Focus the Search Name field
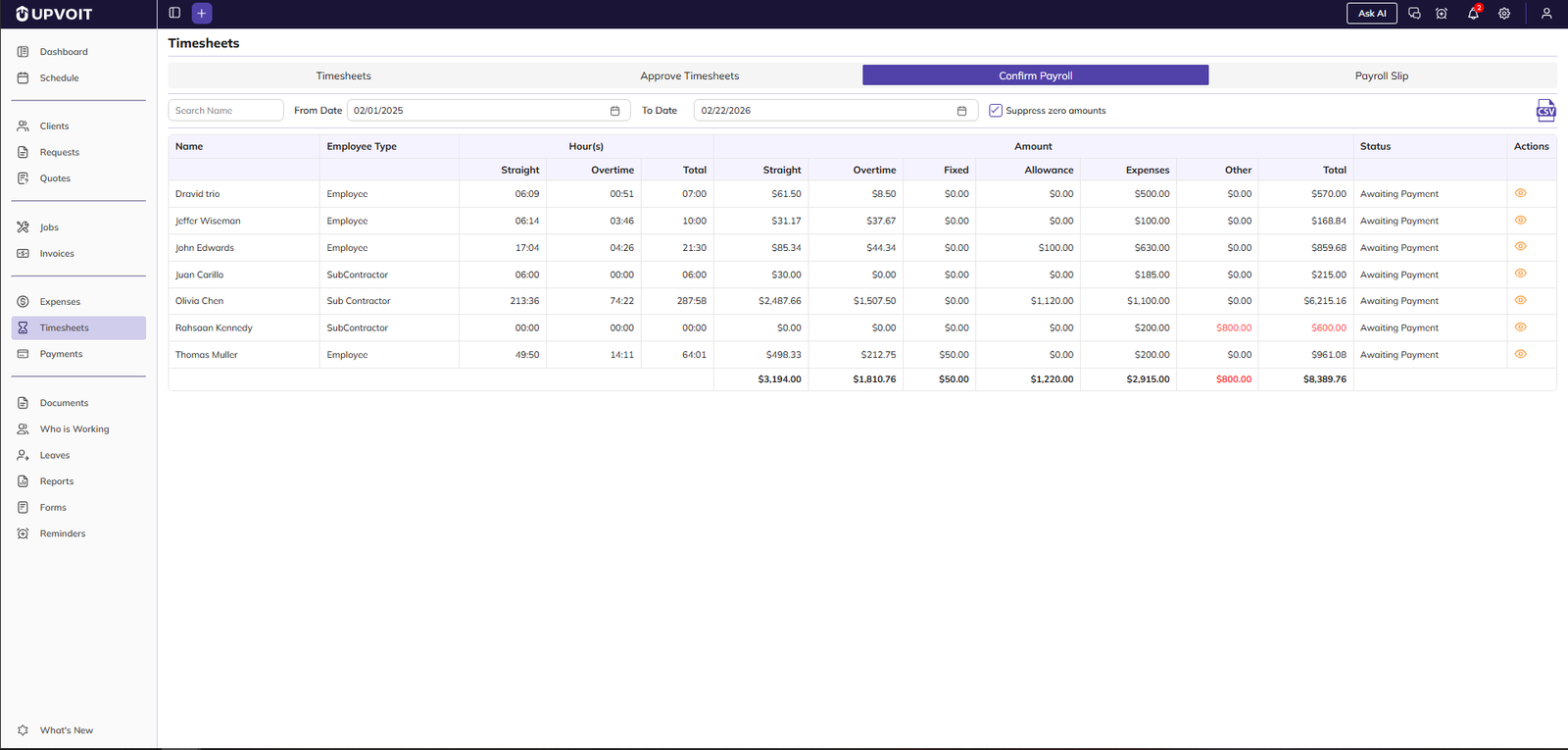 pos(225,111)
